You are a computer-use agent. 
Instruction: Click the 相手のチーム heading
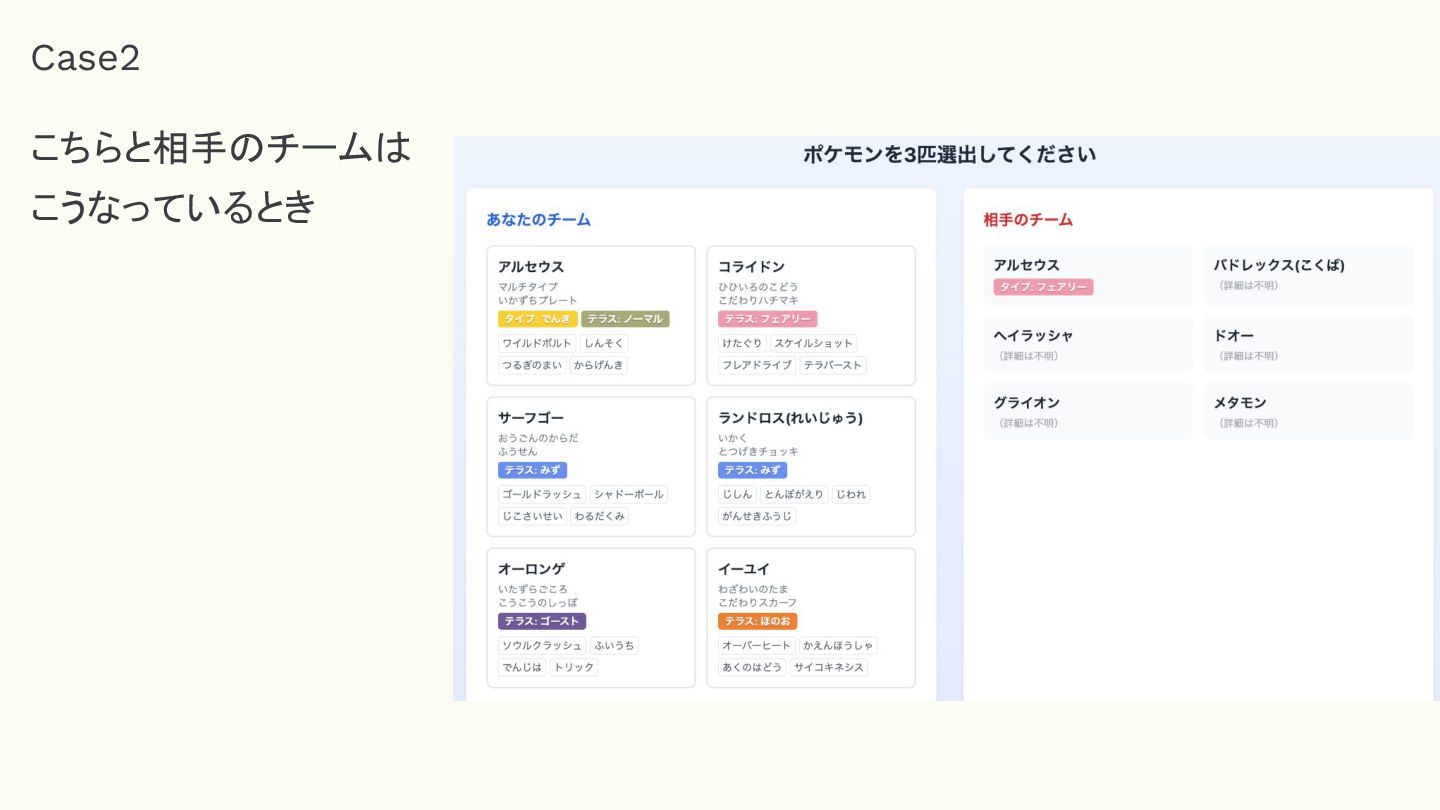[1028, 219]
